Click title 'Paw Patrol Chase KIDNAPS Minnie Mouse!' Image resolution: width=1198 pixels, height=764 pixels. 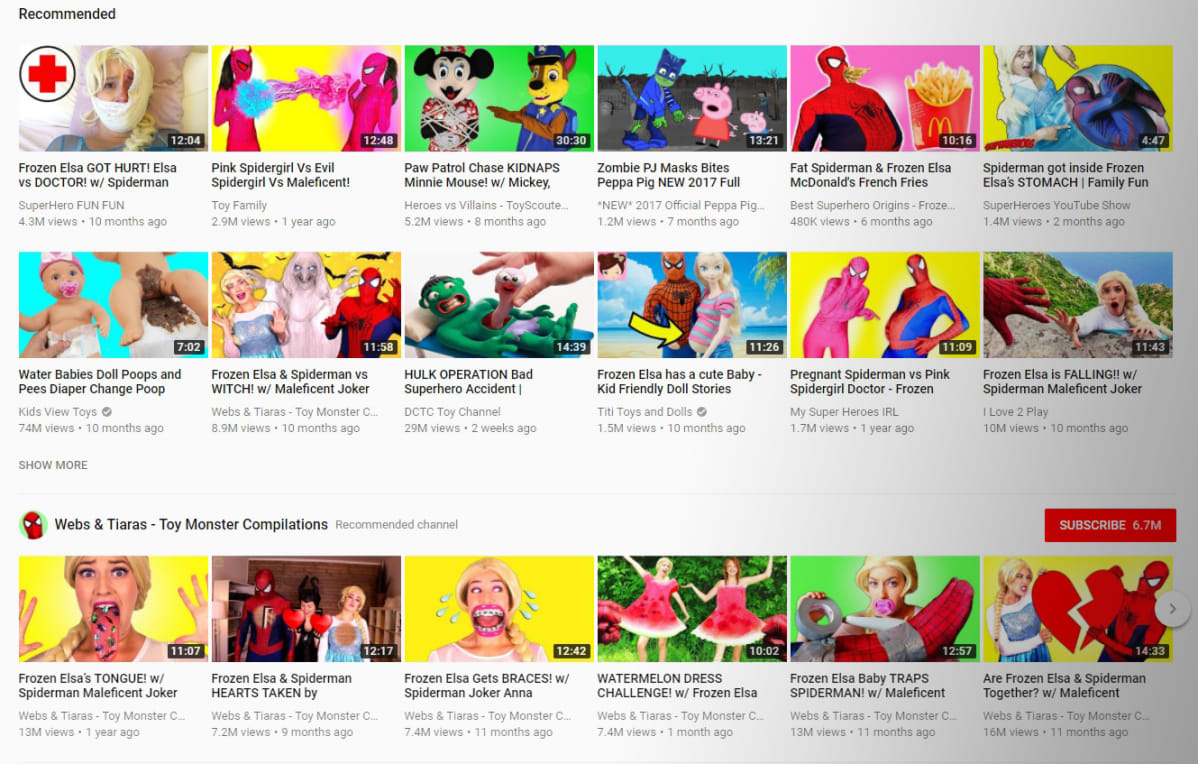pyautogui.click(x=482, y=175)
